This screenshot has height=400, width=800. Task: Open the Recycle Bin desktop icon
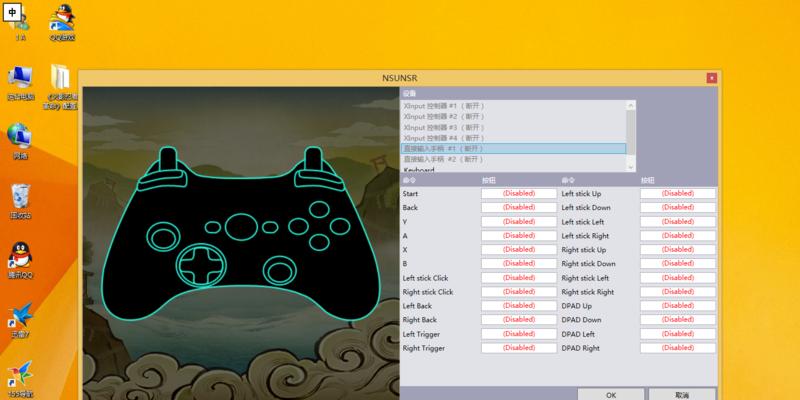pyautogui.click(x=20, y=201)
